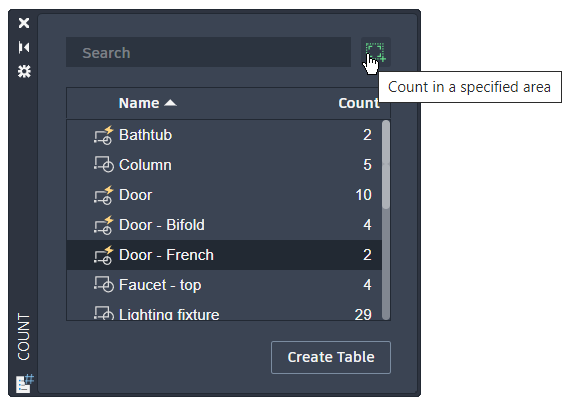
Task: Sort by the Count column header
Action: (359, 103)
